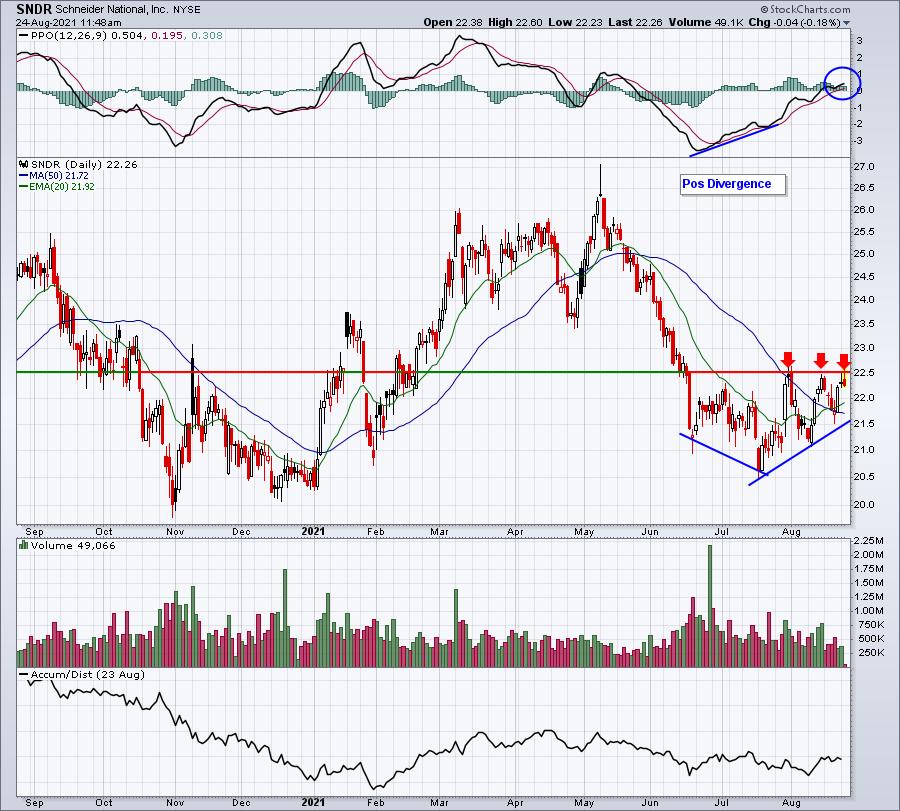Viewport: 900px width, 811px height.
Task: Click the last red down arrow marker
Action: pos(843,362)
